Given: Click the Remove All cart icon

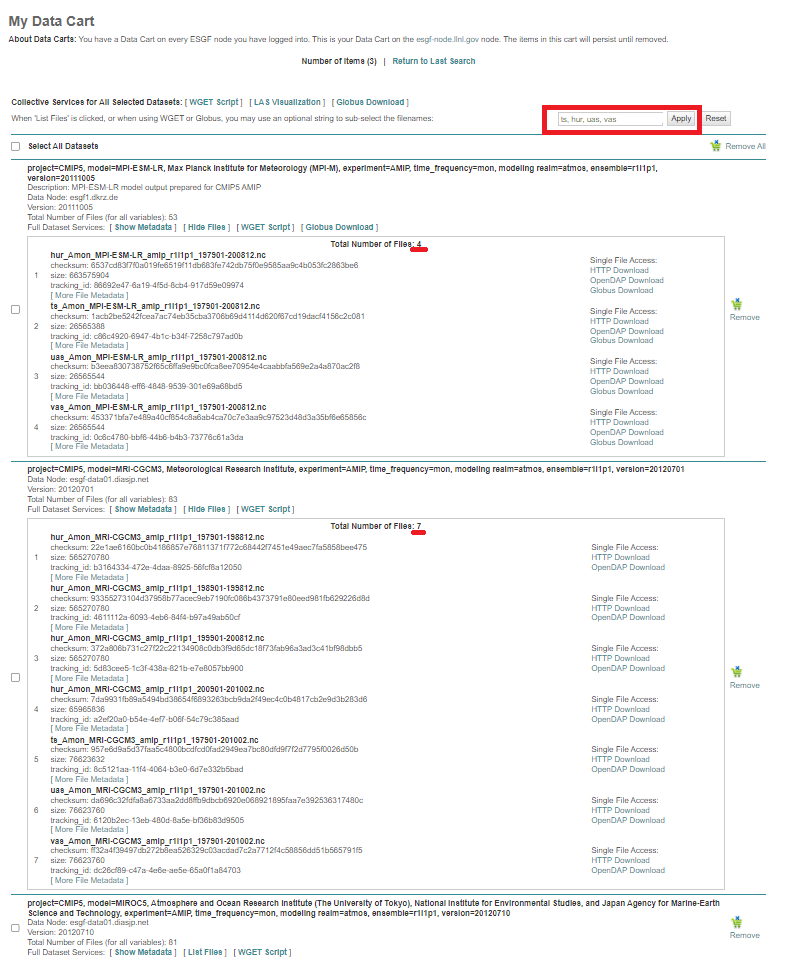Looking at the screenshot, I should (x=716, y=146).
